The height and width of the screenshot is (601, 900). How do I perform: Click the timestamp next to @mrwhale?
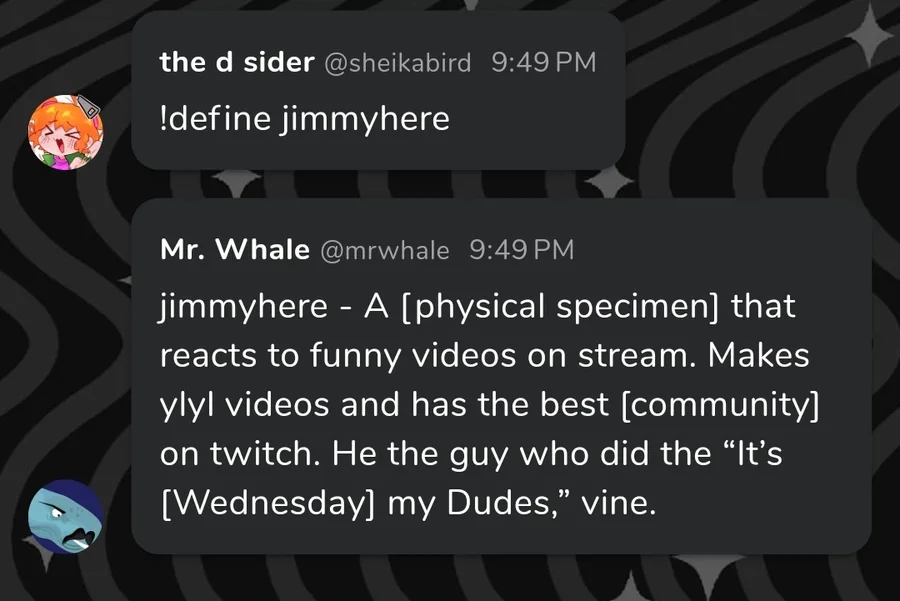(521, 250)
